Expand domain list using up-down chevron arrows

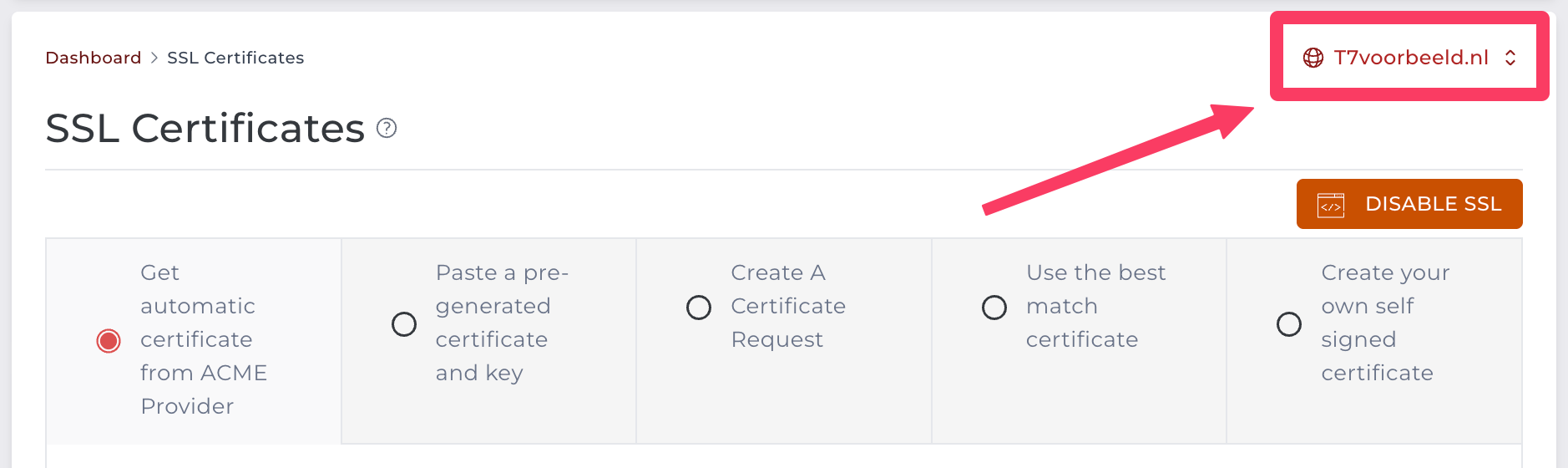(x=1510, y=58)
